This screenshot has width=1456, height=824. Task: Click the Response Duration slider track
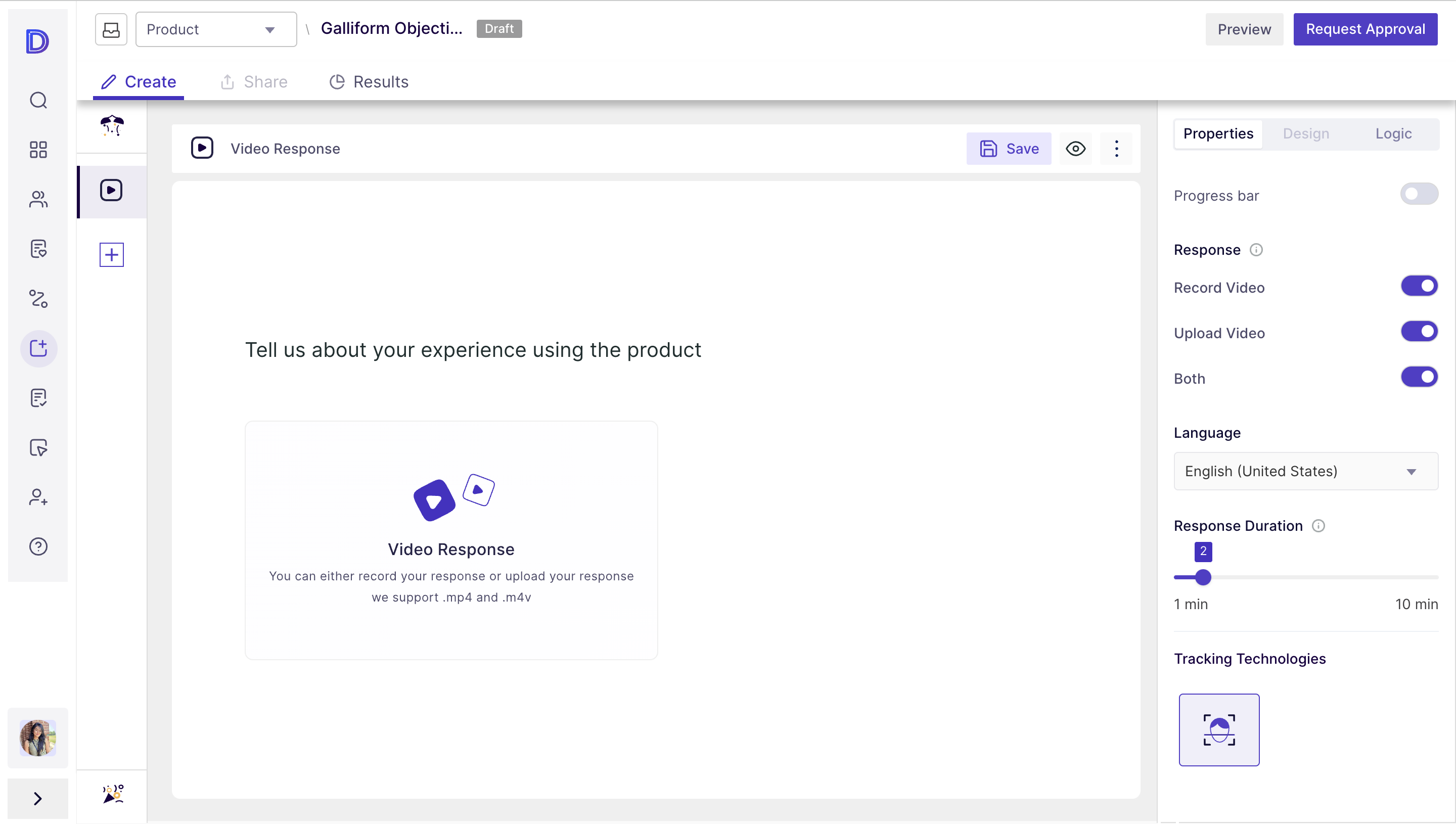[1306, 577]
